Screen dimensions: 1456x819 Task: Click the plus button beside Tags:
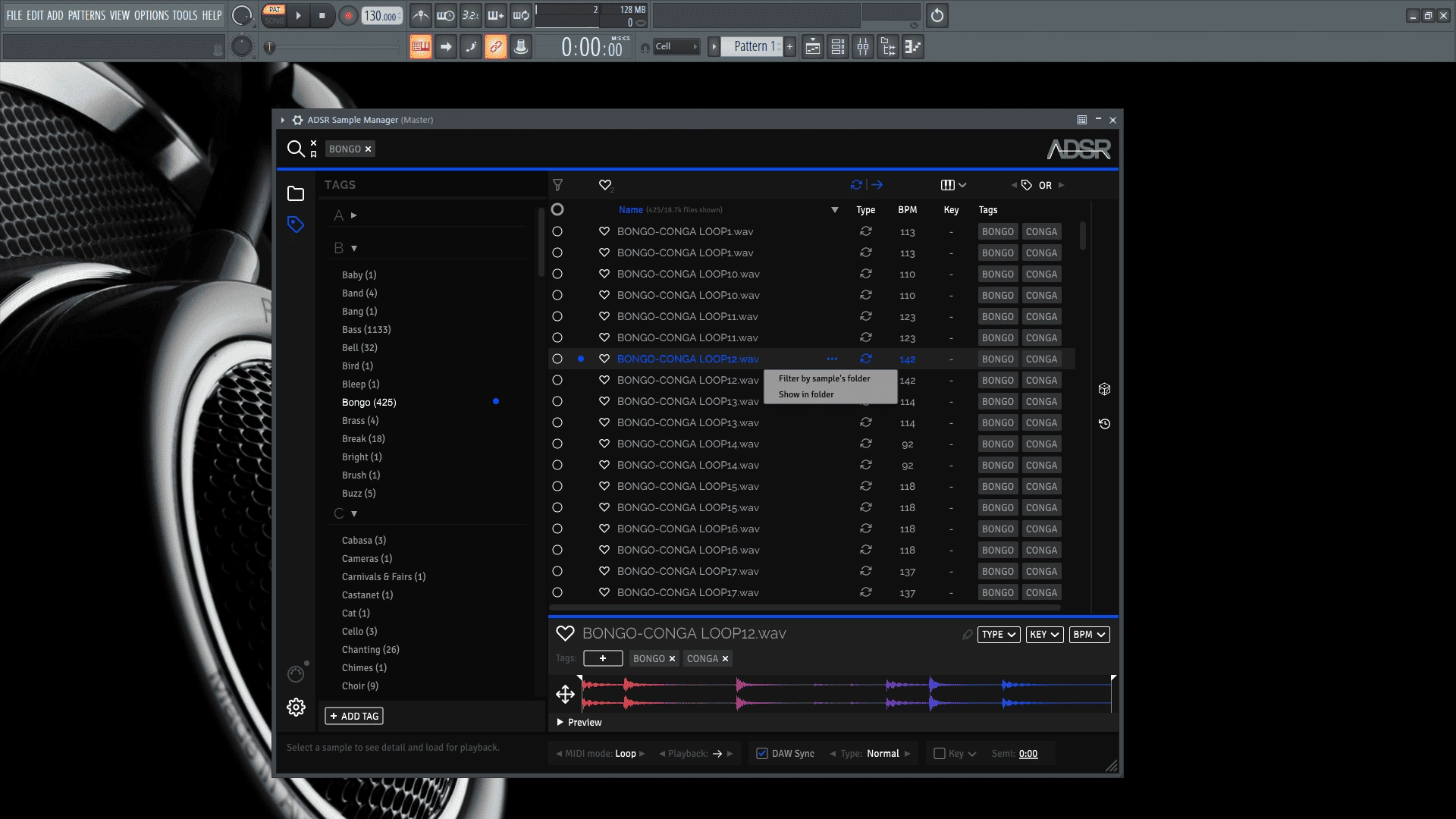603,658
